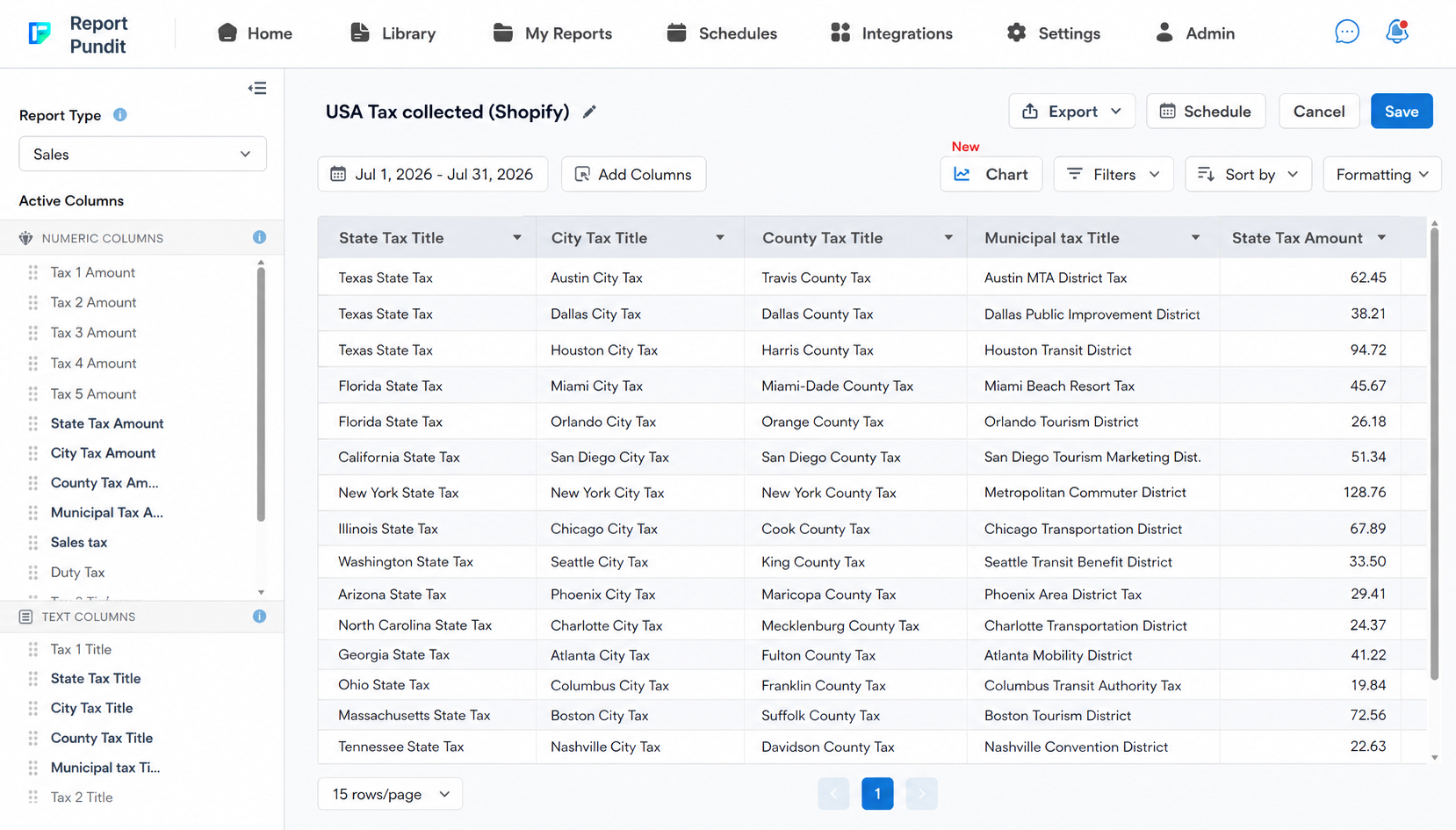Click the Schedule button
Viewport: 1456px width, 830px height.
[1206, 112]
